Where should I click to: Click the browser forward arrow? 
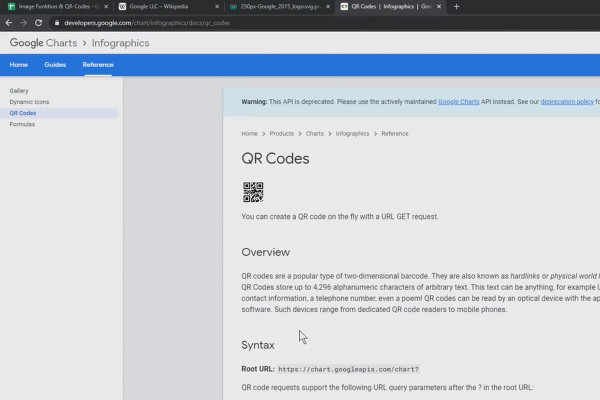pyautogui.click(x=24, y=23)
